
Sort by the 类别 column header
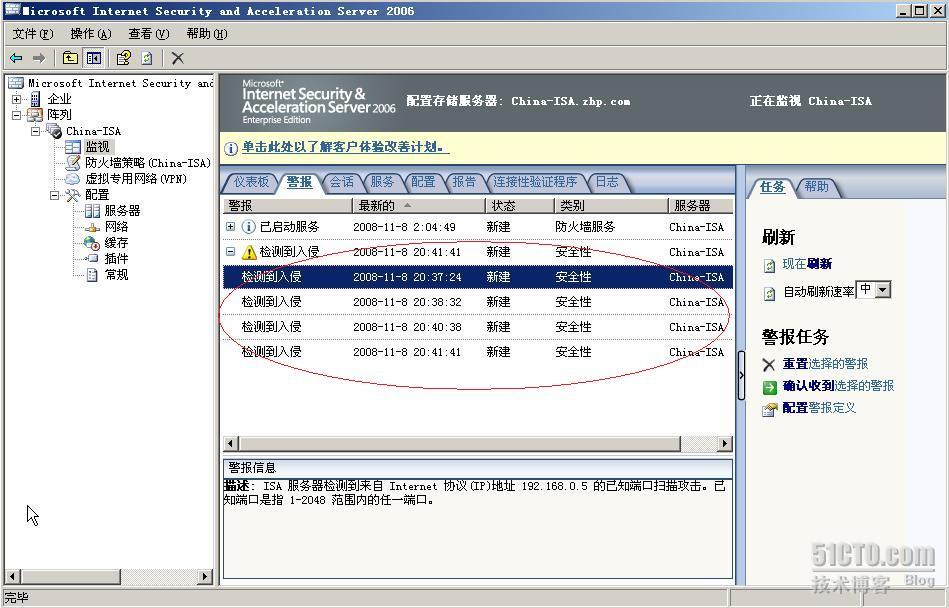click(611, 206)
